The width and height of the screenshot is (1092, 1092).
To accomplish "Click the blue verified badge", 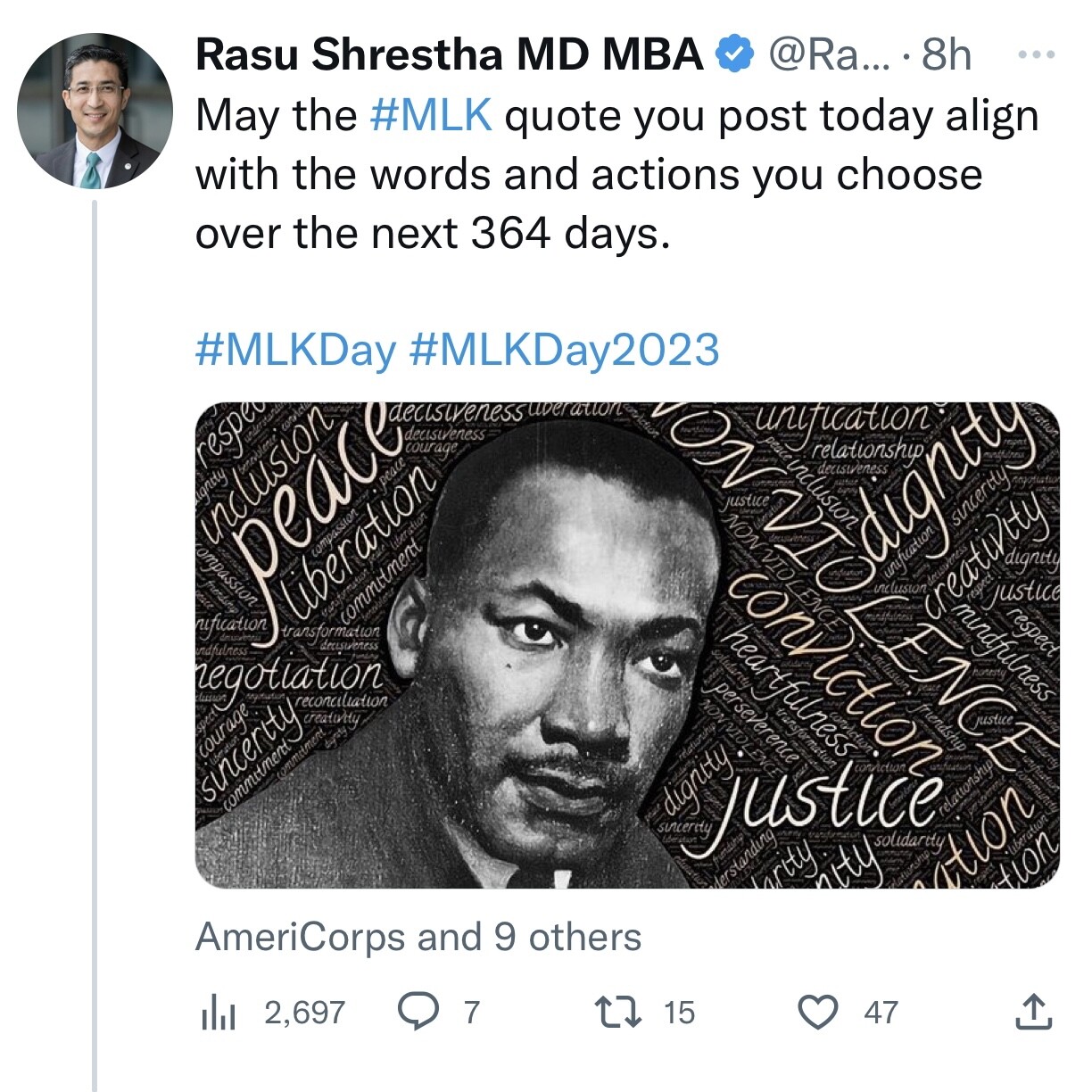I will point(734,55).
